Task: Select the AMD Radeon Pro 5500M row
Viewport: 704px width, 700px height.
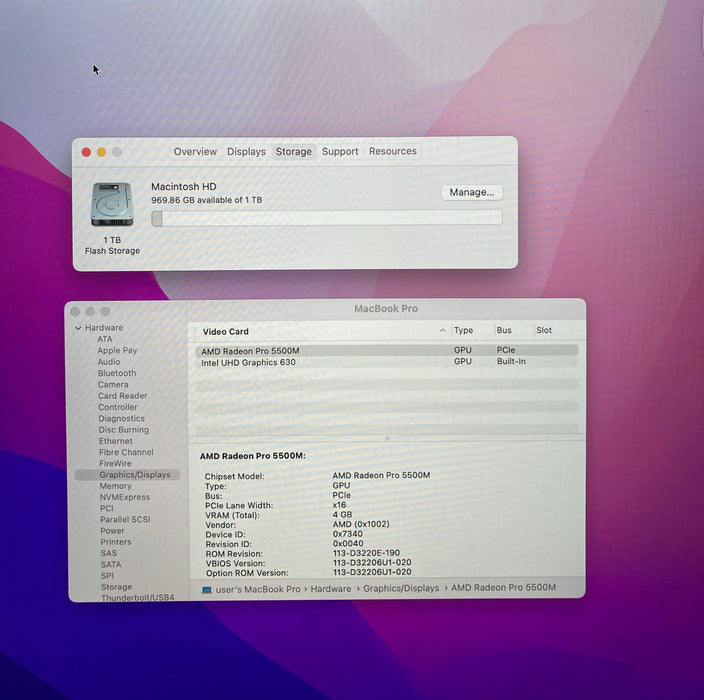Action: [387, 350]
